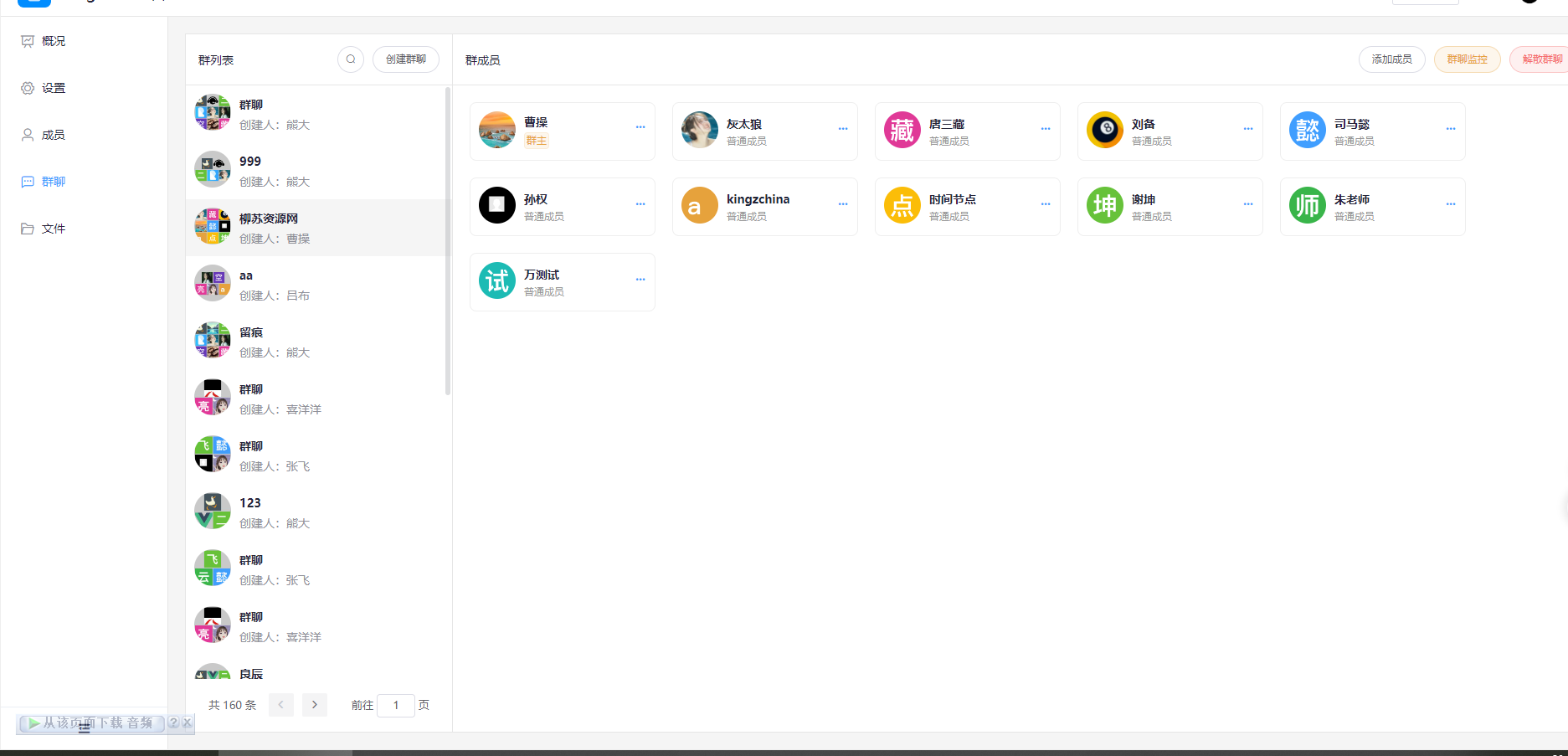Go to next page of group list
Image resolution: width=1568 pixels, height=756 pixels.
click(x=315, y=705)
